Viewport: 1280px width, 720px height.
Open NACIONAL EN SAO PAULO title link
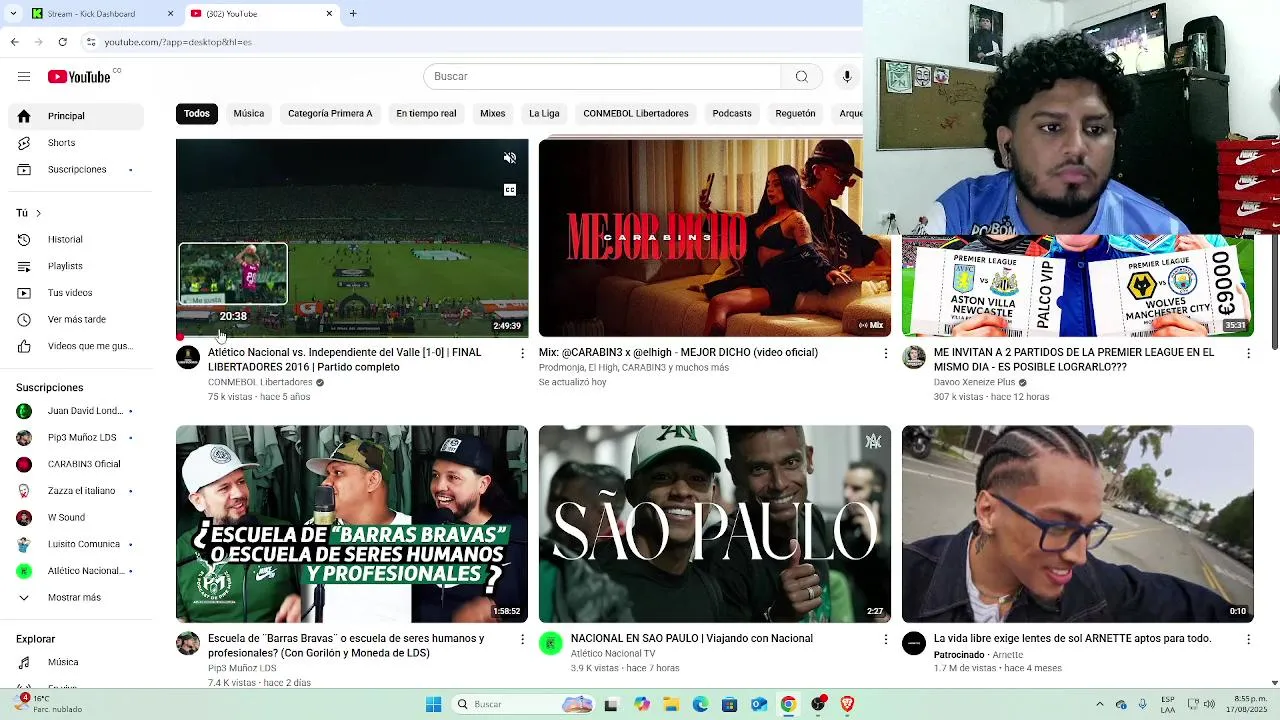[692, 639]
